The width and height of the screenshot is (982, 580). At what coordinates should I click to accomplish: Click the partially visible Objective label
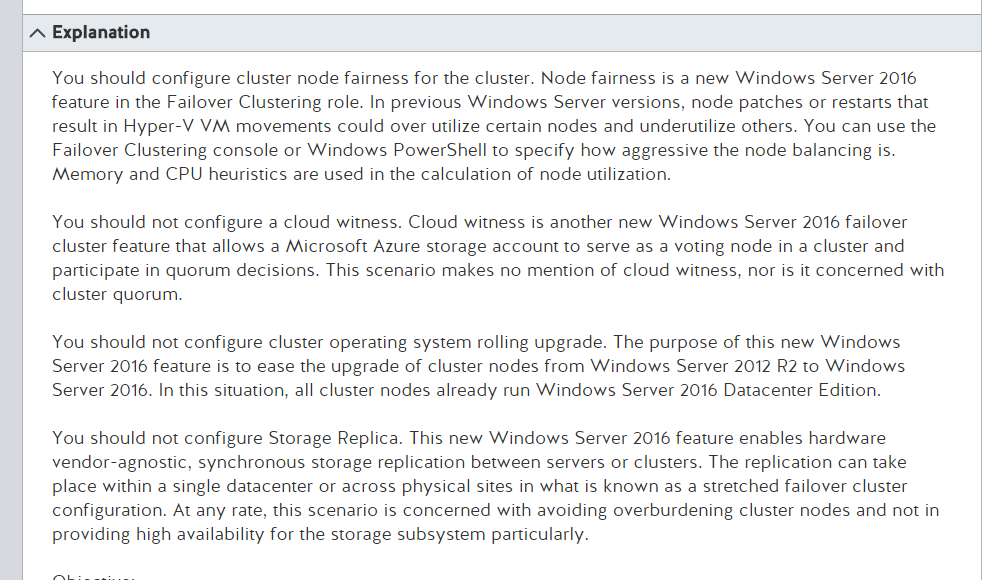pyautogui.click(x=93, y=576)
